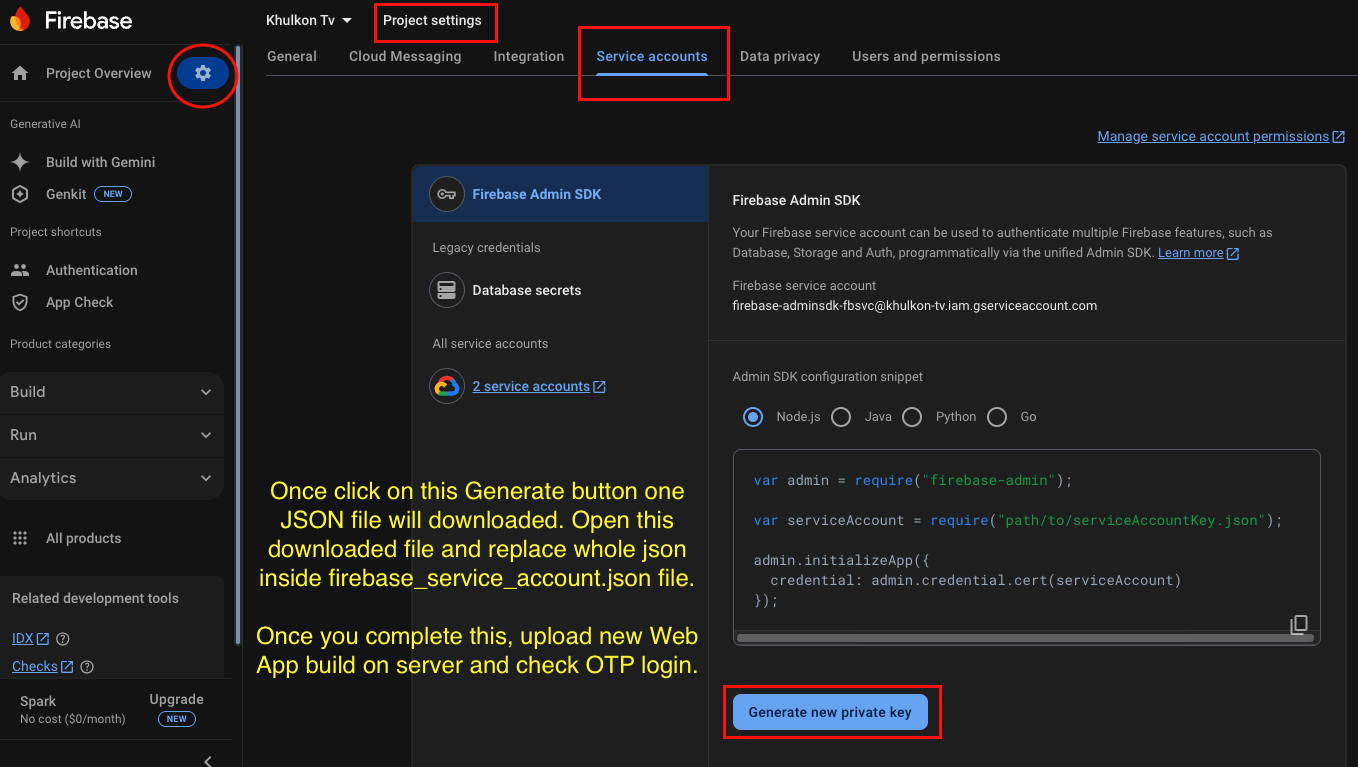Click the help icon next to IDX
The width and height of the screenshot is (1358, 767).
pos(63,639)
